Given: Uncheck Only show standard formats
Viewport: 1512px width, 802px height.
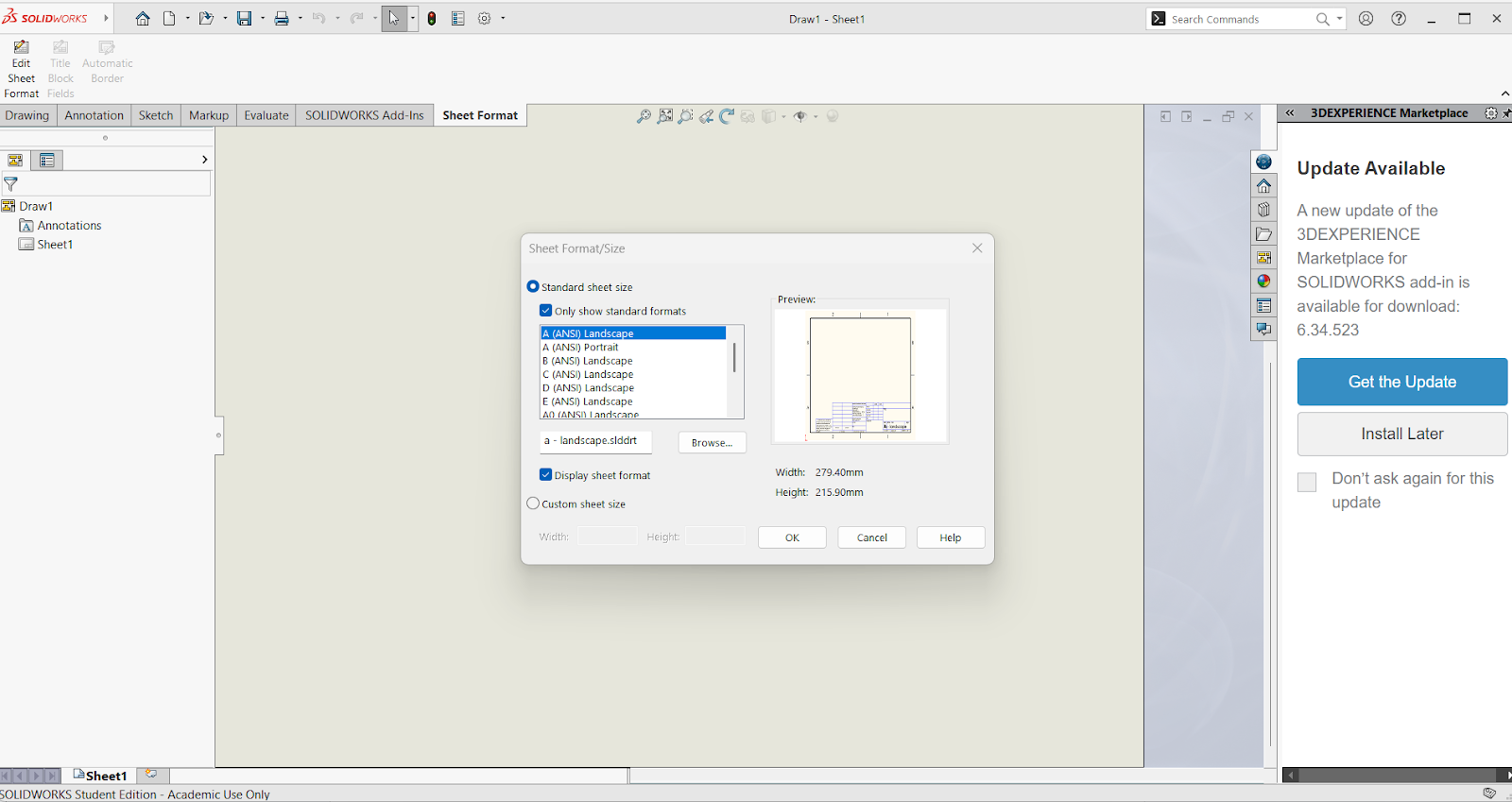Looking at the screenshot, I should (546, 311).
